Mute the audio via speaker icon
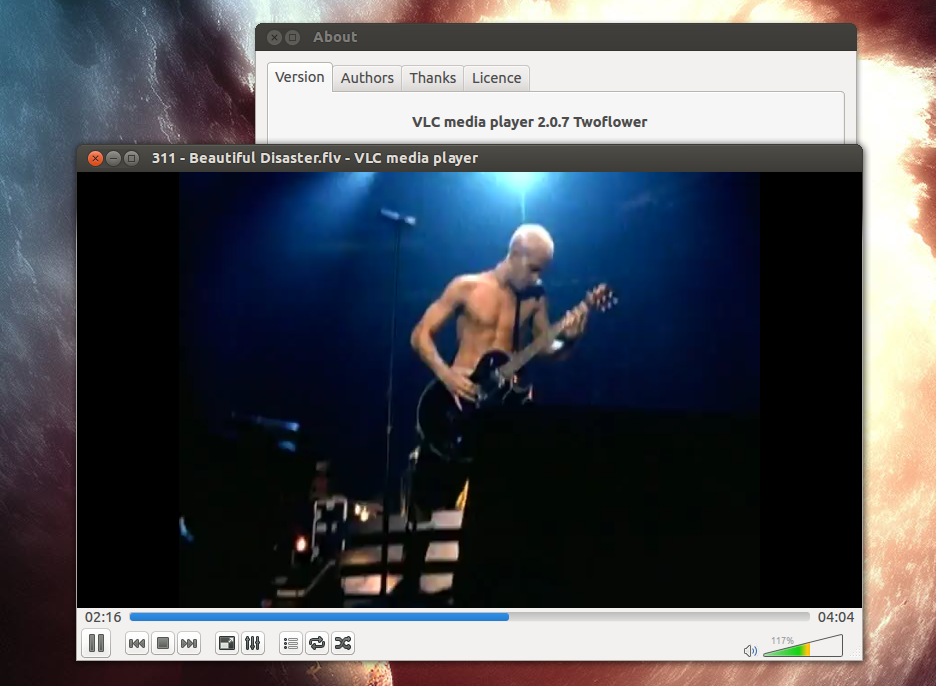 [x=749, y=649]
